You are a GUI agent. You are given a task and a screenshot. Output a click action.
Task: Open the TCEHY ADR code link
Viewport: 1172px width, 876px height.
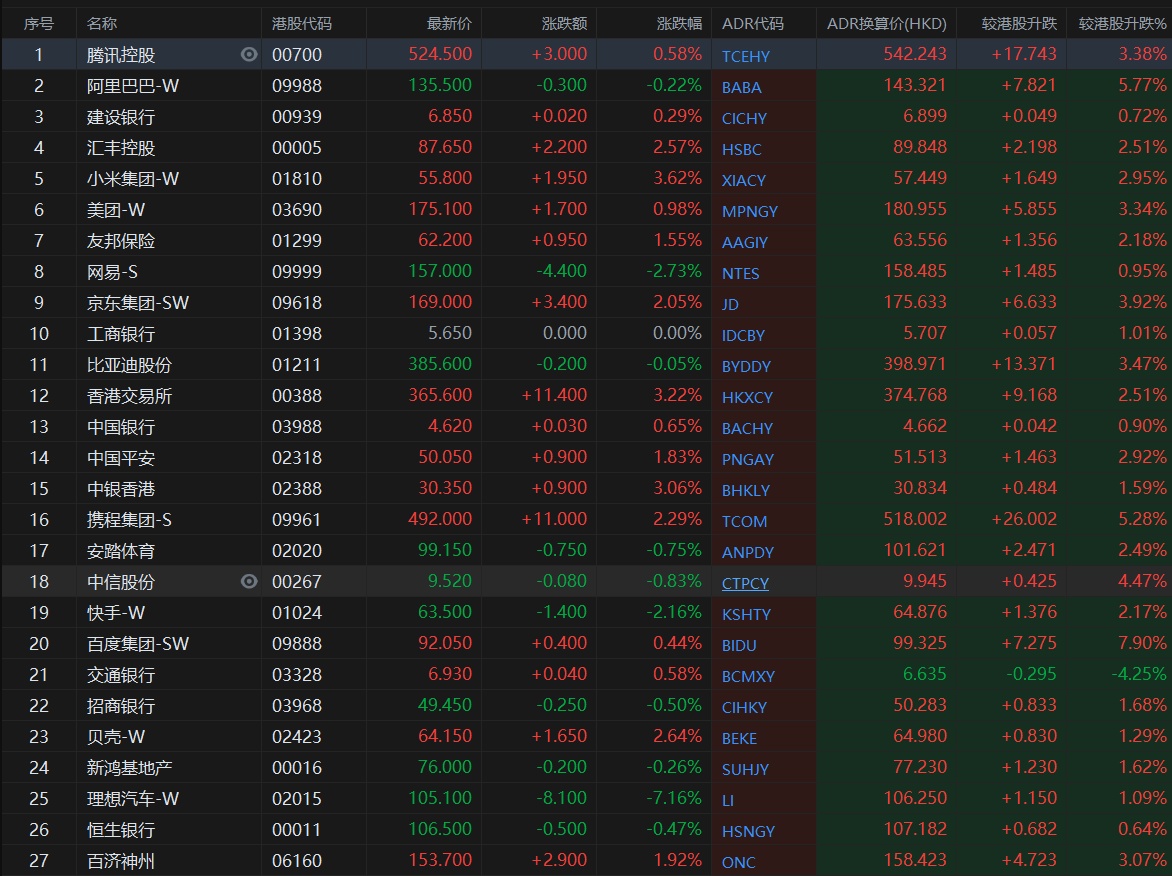coord(745,57)
